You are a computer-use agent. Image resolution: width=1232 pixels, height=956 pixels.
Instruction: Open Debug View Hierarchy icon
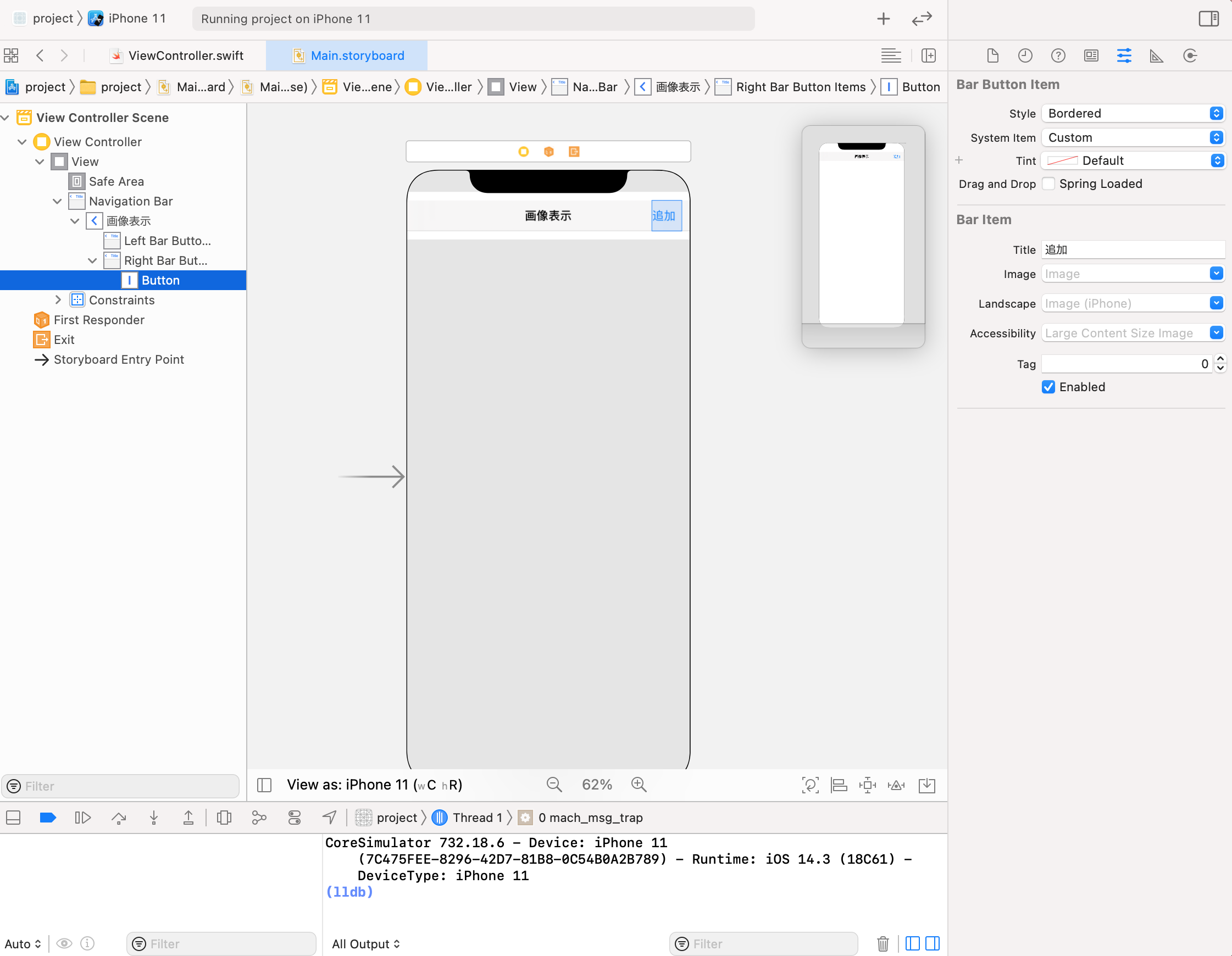224,818
